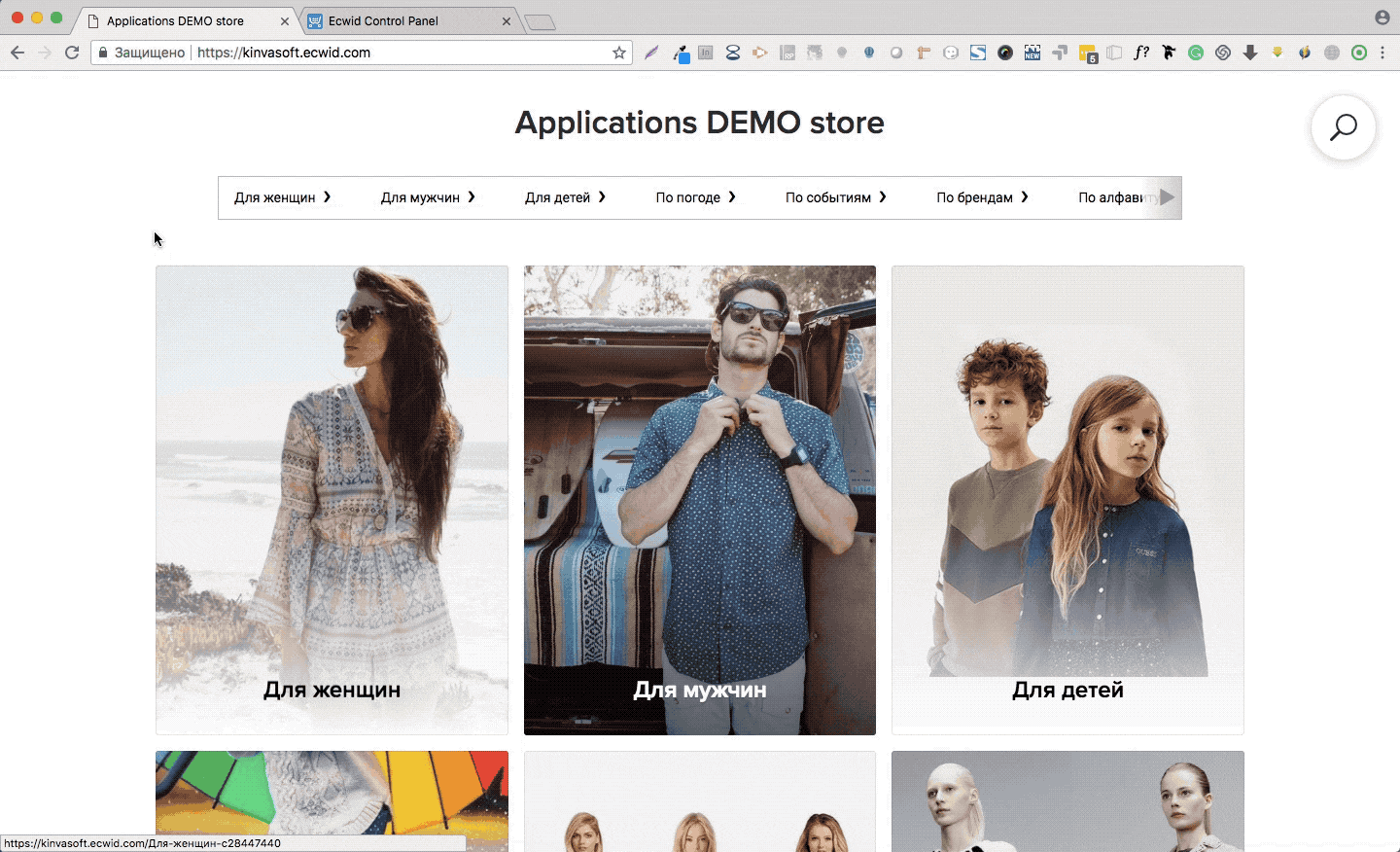This screenshot has width=1400, height=852.
Task: Expand the 'По погоде' menu category
Action: [x=695, y=197]
